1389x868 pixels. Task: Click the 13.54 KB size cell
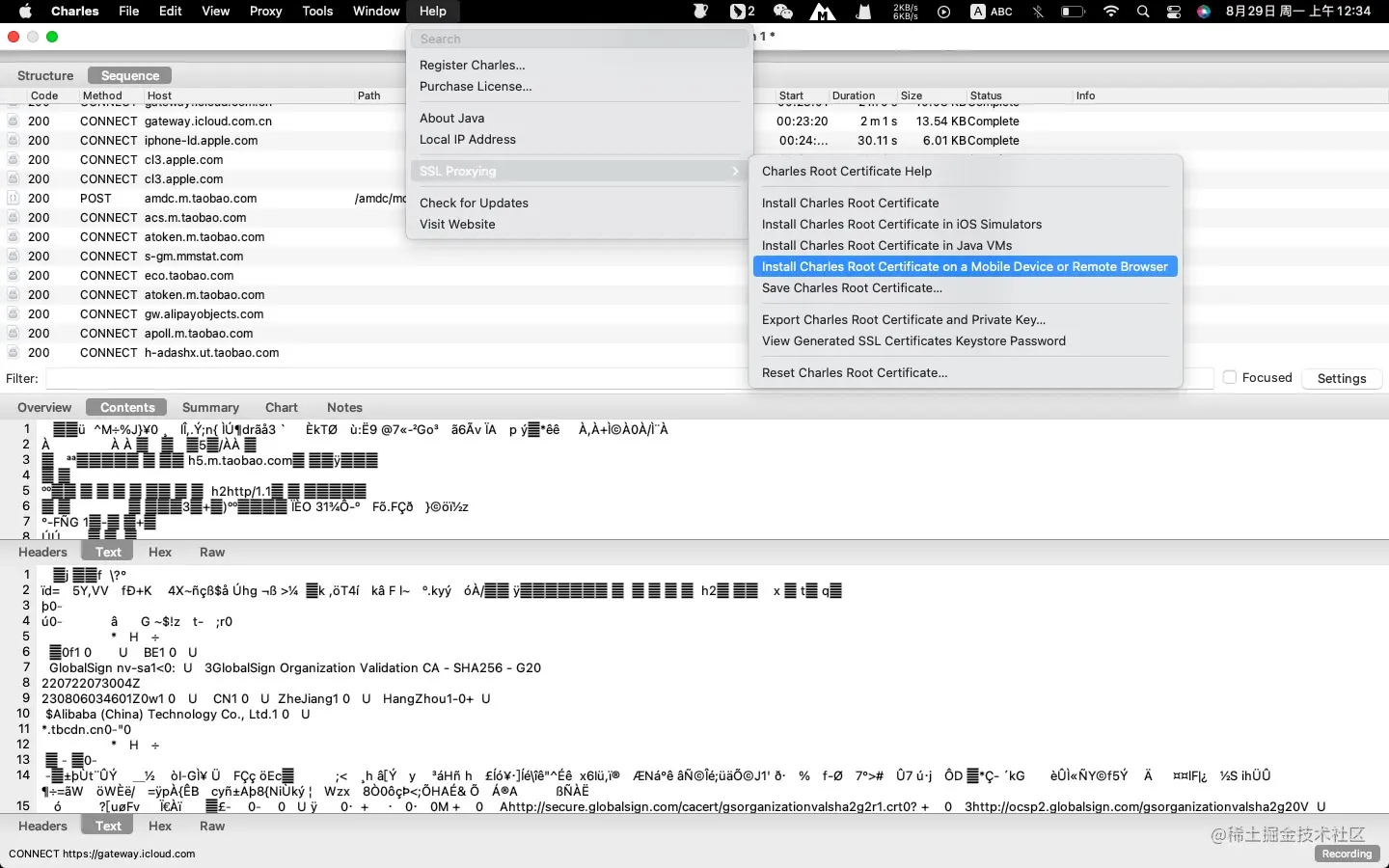click(x=941, y=122)
